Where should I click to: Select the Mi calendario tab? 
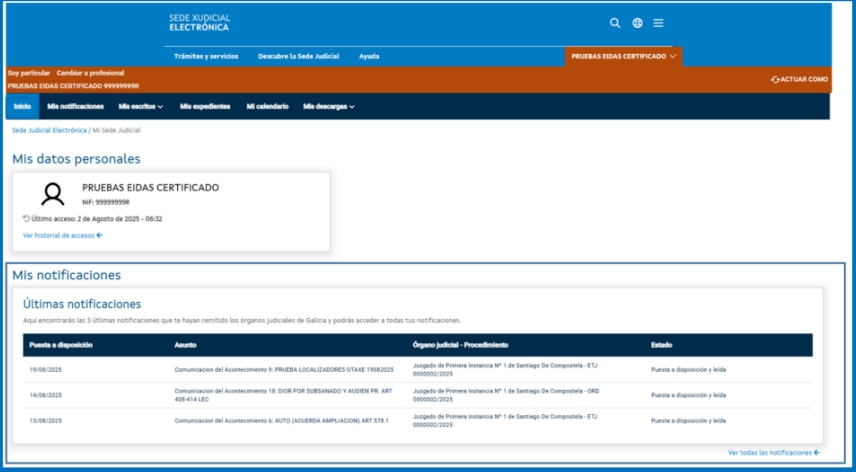[267, 106]
